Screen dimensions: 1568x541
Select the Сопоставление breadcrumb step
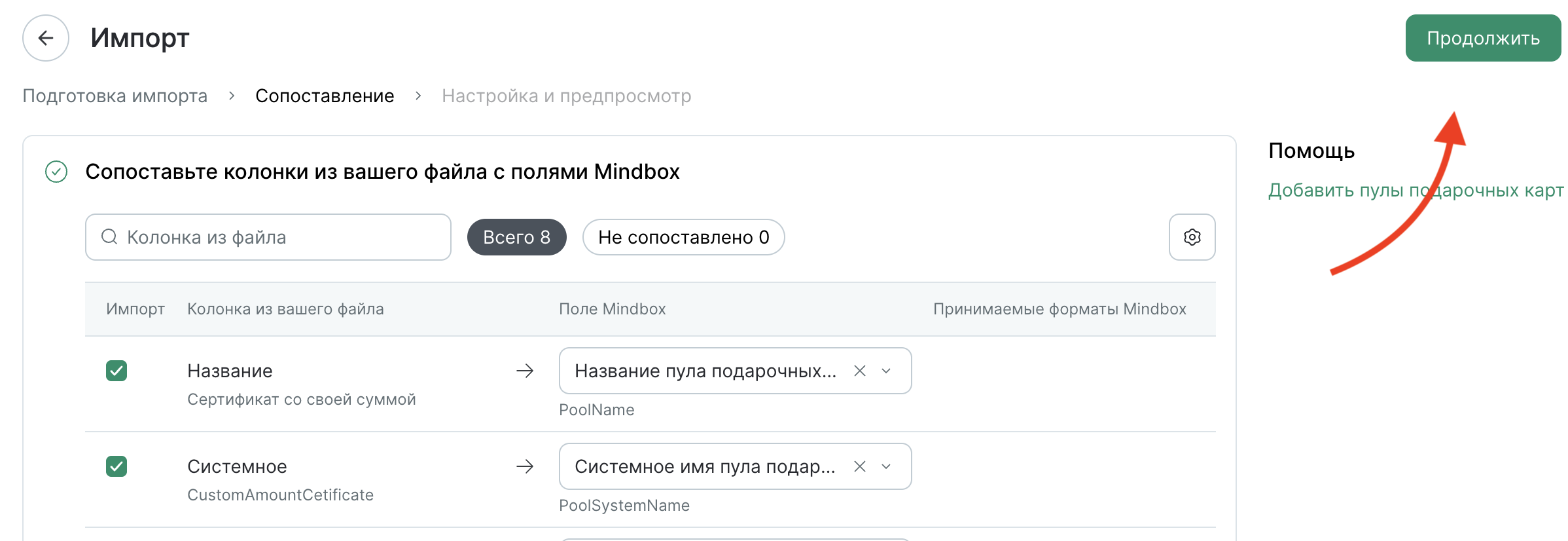click(x=325, y=96)
